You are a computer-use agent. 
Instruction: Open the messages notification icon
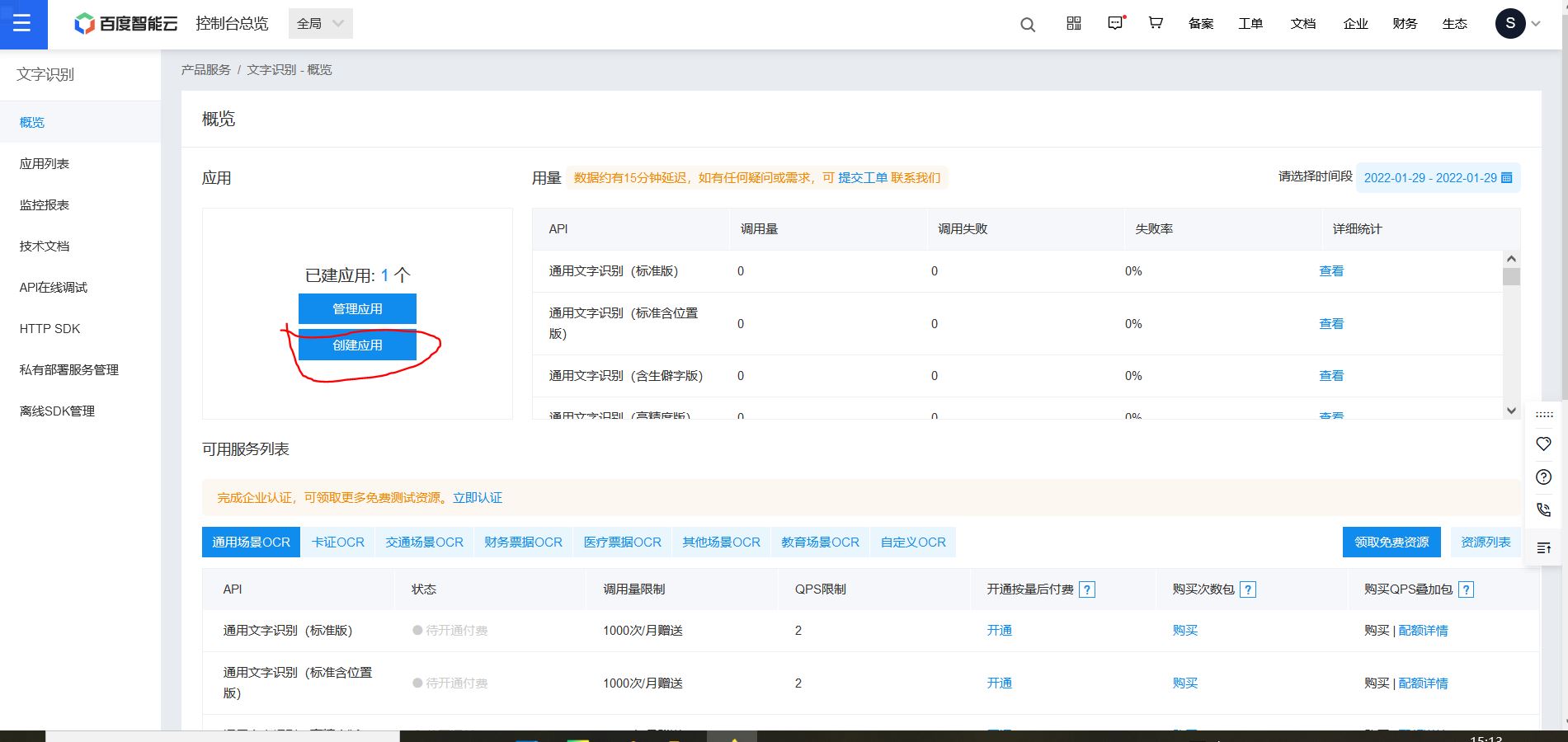pyautogui.click(x=1116, y=23)
